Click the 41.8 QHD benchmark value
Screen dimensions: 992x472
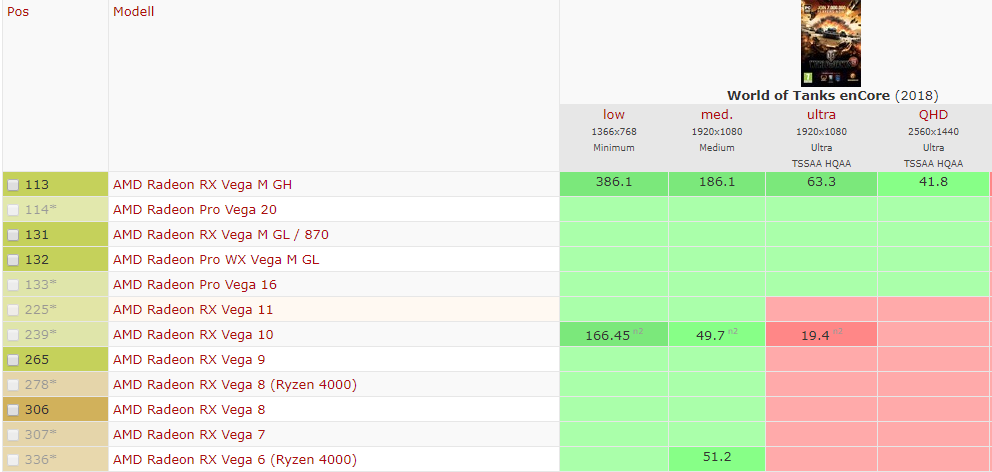(933, 182)
